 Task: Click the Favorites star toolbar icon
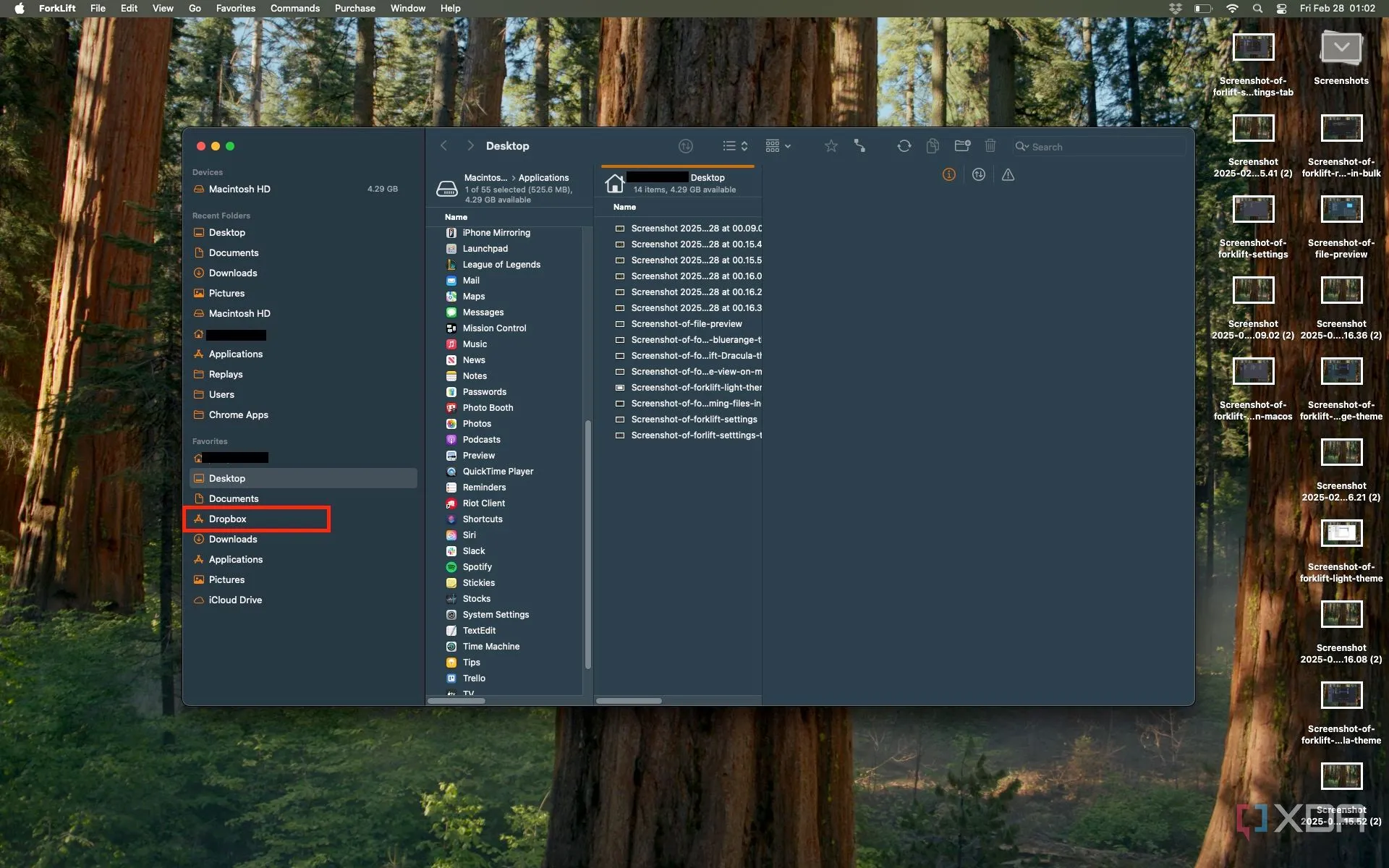(831, 146)
